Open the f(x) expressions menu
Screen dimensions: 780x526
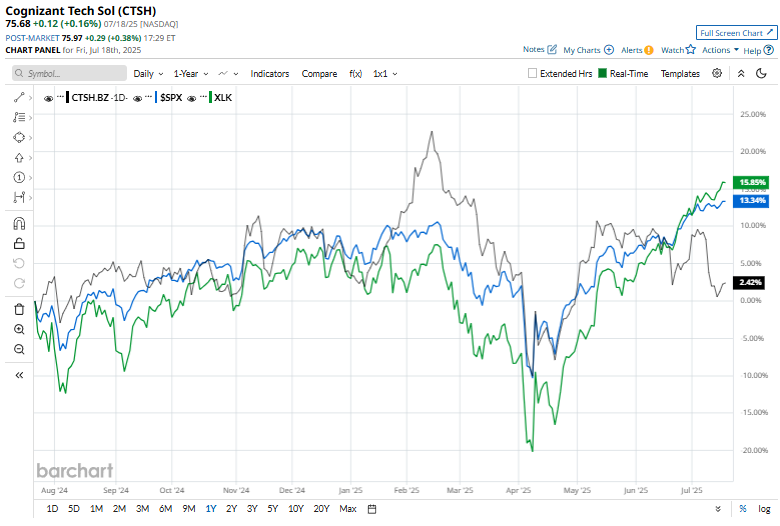coord(355,74)
